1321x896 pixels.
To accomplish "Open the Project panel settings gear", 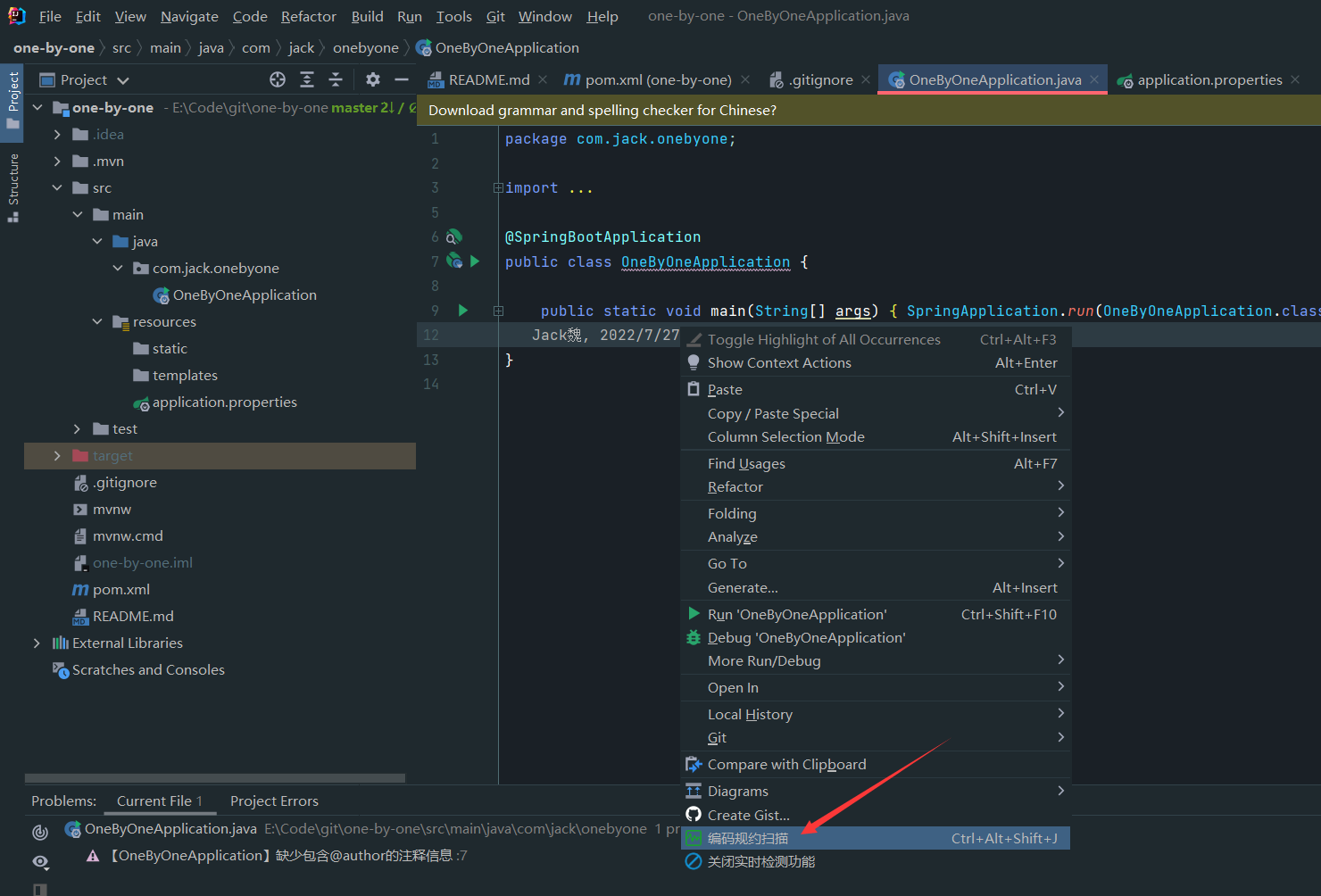I will [372, 79].
